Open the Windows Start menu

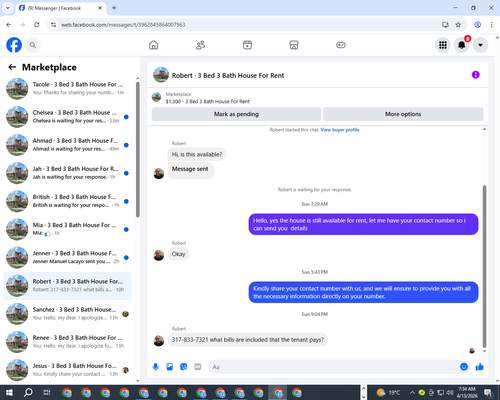click(9, 392)
